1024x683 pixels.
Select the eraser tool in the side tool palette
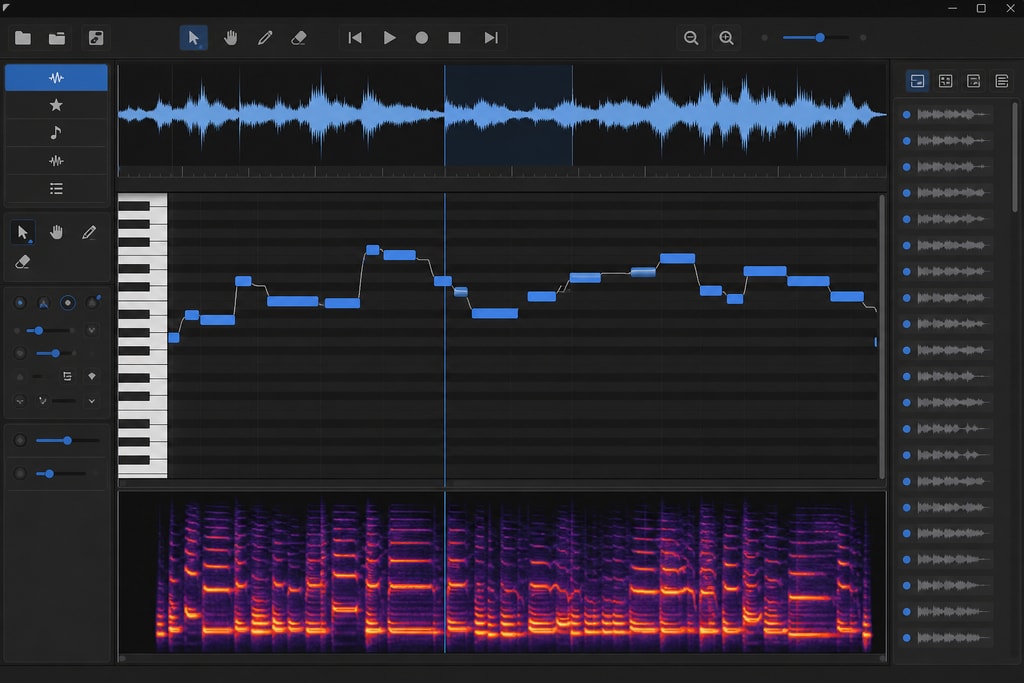coord(23,262)
